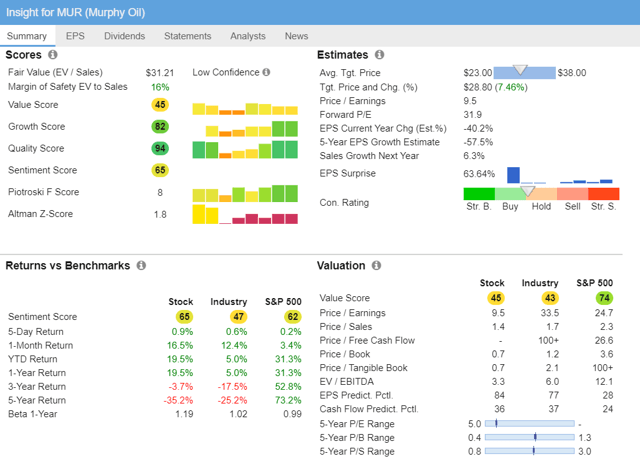Click the Altman Z-Score value 1.8
Viewport: 640px width, 464px height.
[x=160, y=214]
